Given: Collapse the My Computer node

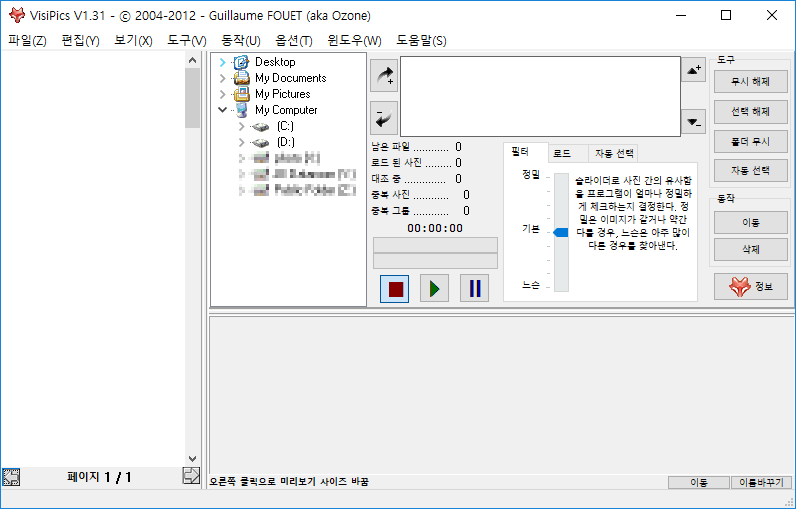Looking at the screenshot, I should pos(222,110).
